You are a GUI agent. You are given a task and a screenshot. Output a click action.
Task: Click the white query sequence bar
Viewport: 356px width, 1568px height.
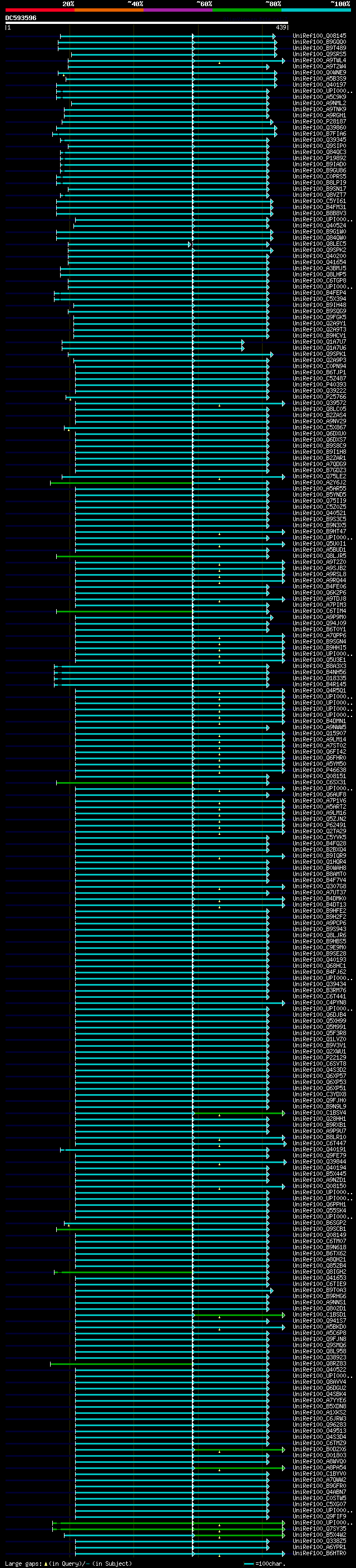(x=147, y=23)
